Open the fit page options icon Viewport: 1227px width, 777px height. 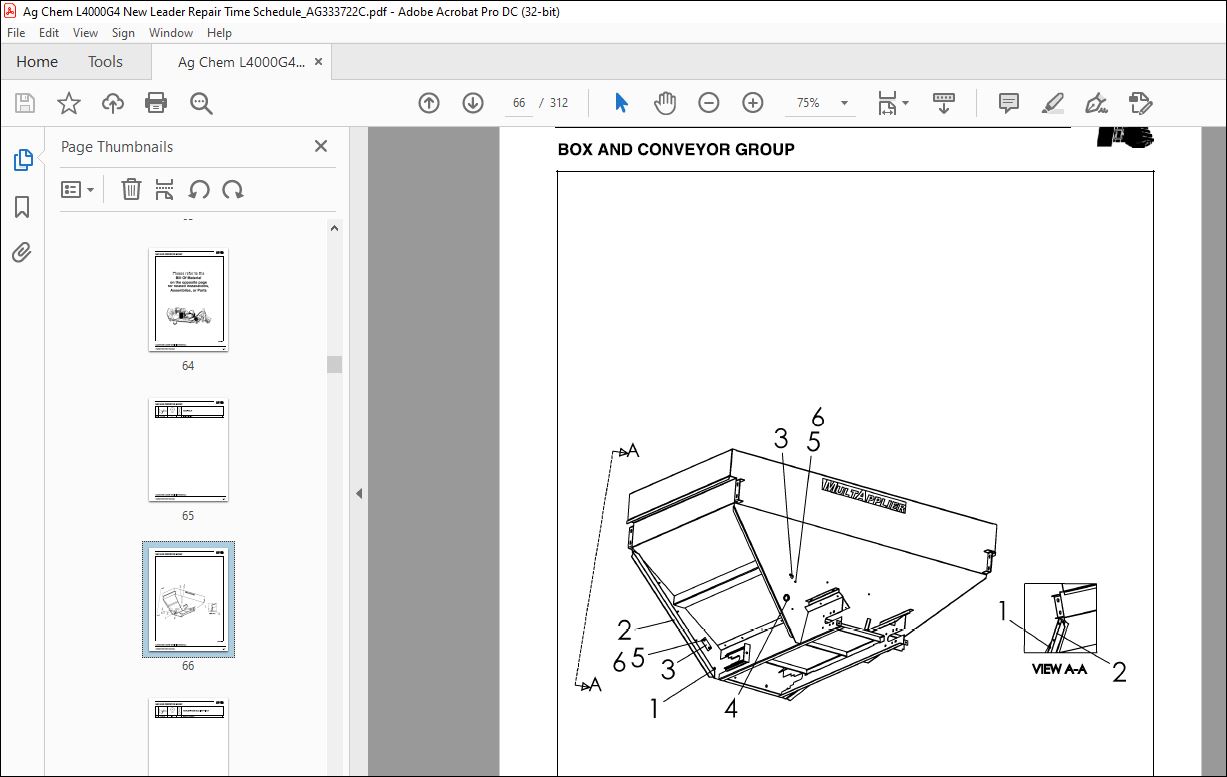(x=892, y=103)
